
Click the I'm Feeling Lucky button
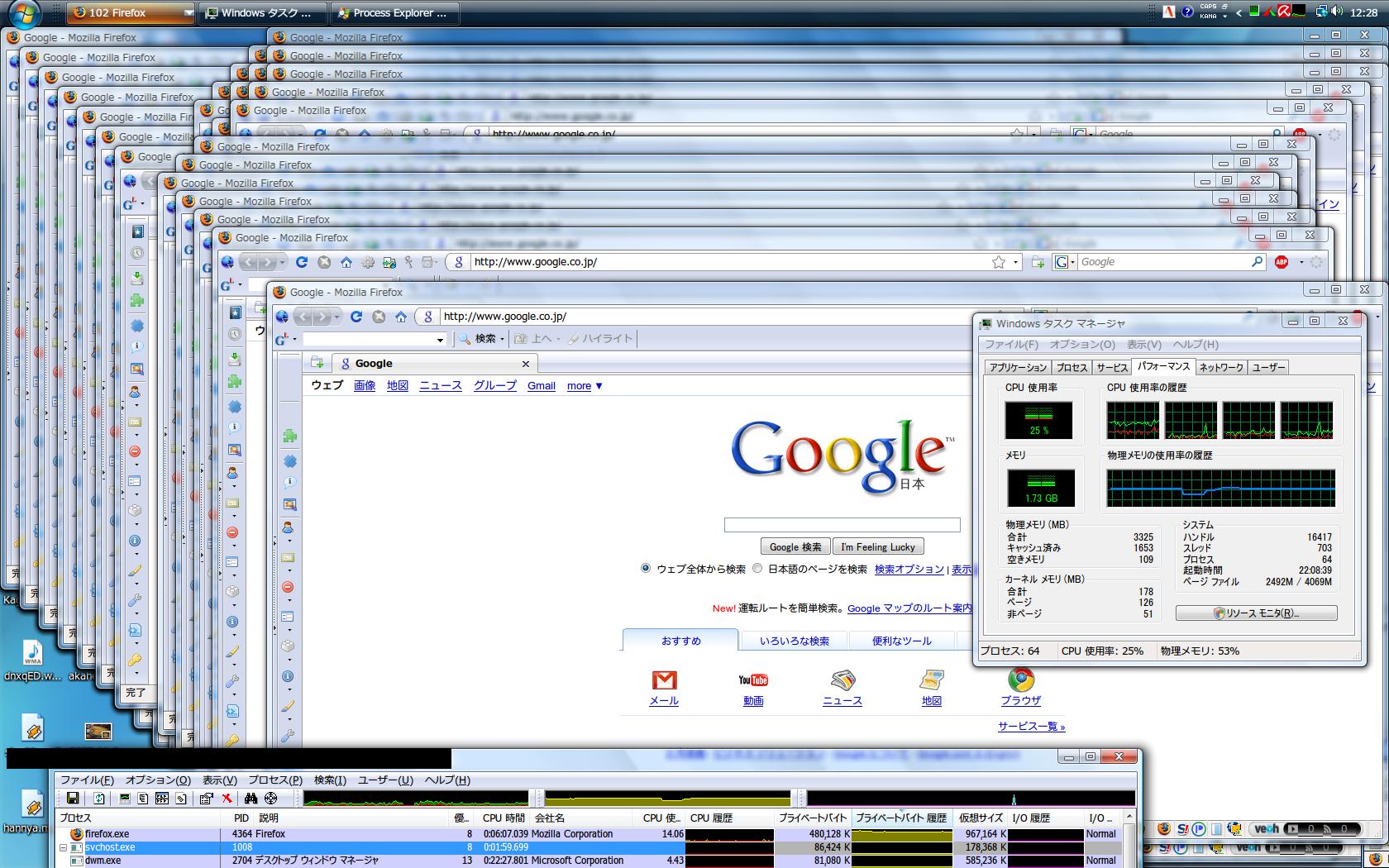pos(878,546)
